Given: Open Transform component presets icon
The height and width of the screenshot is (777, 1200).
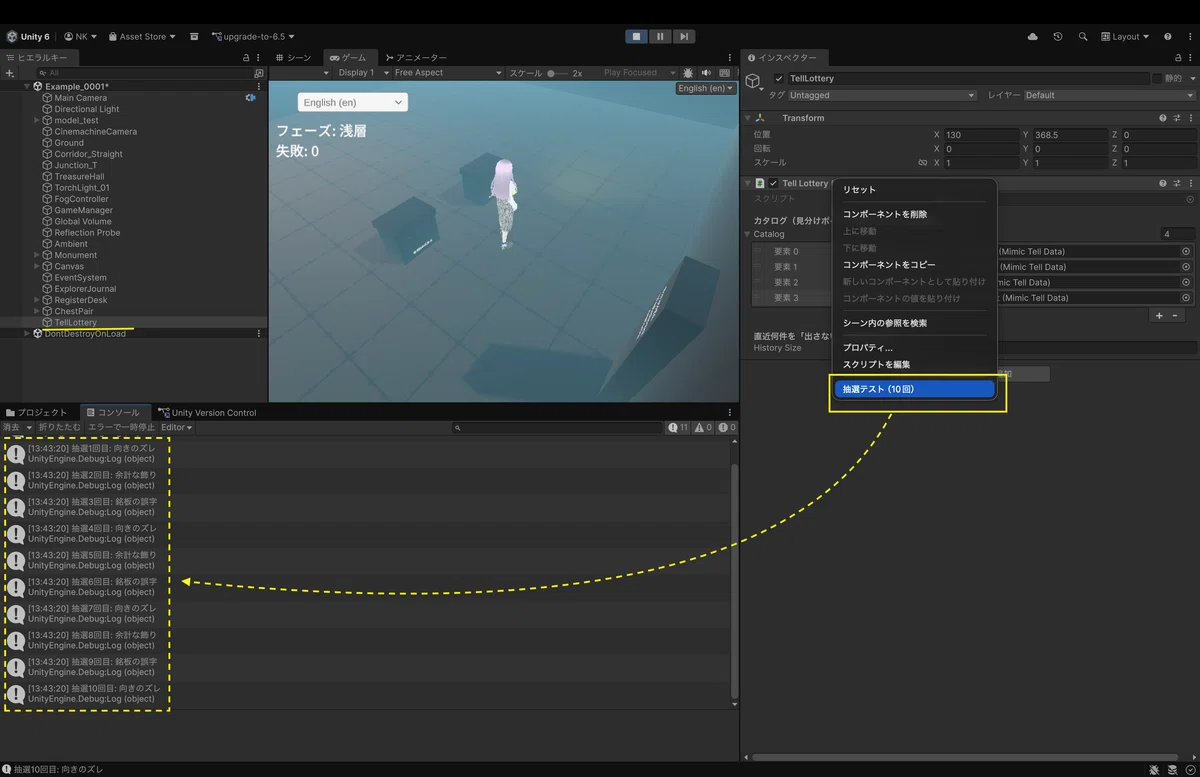Looking at the screenshot, I should point(1177,118).
